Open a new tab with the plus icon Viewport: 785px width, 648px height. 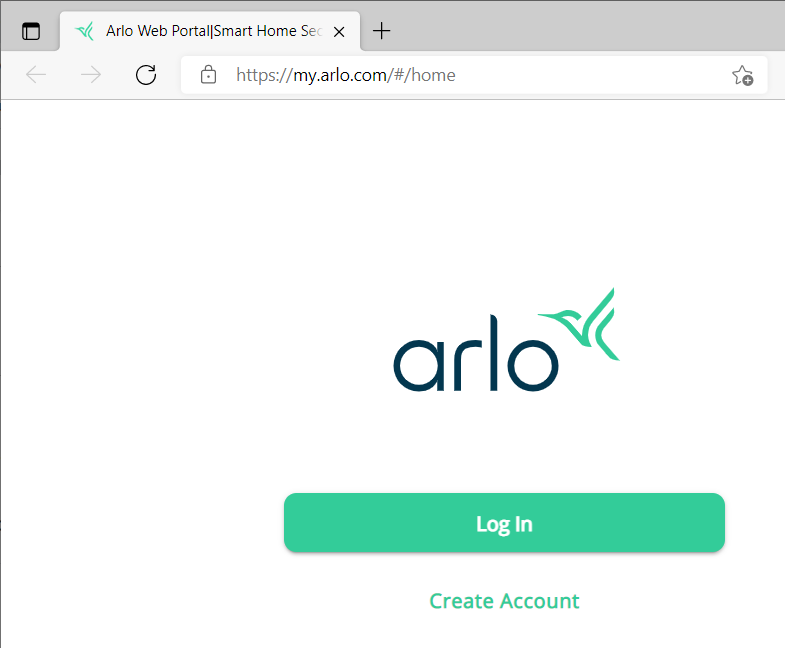pyautogui.click(x=381, y=31)
